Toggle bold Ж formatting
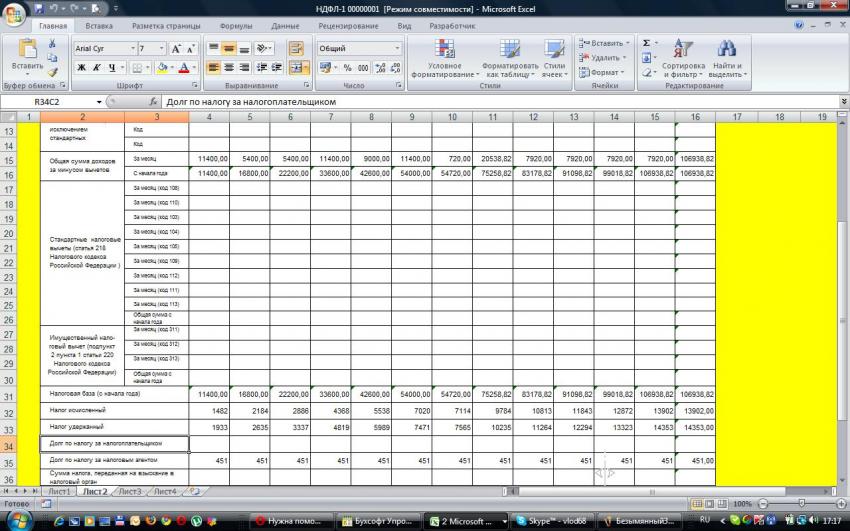The width and height of the screenshot is (850, 531). click(x=82, y=68)
